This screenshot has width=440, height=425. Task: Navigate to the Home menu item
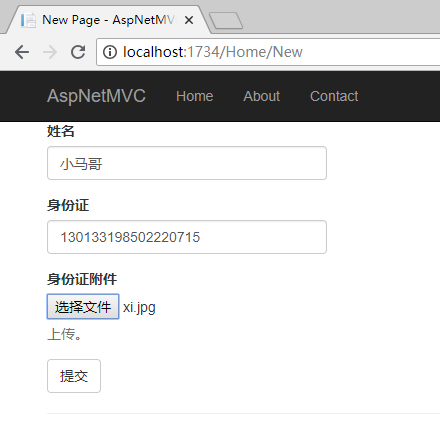pos(195,96)
